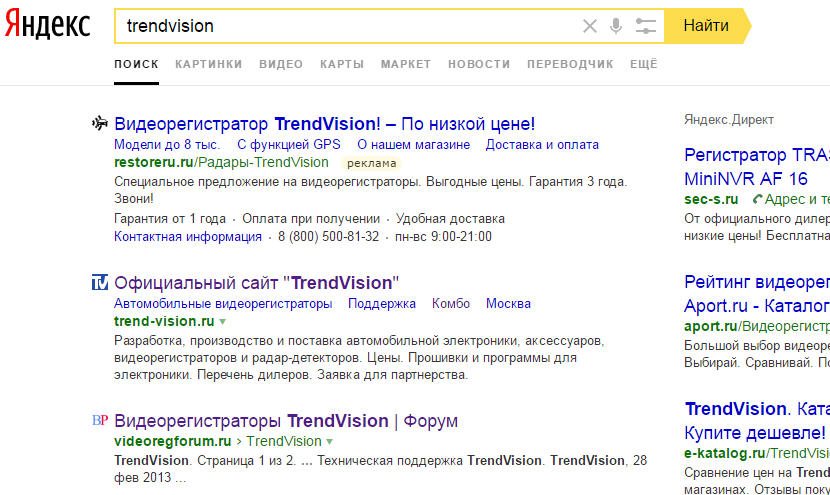Open the Доставка и оплата sitelink
Viewport: 830px width, 495px height.
(542, 145)
